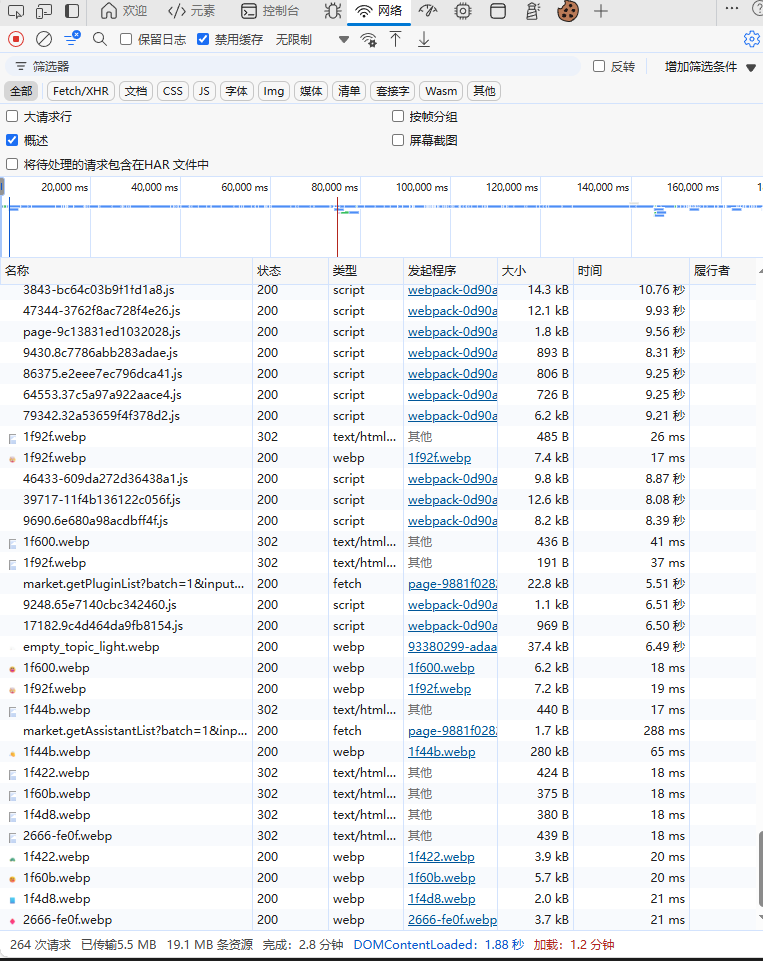Open the bug-shaped Sources panel icon
The height and width of the screenshot is (961, 763).
[x=332, y=11]
